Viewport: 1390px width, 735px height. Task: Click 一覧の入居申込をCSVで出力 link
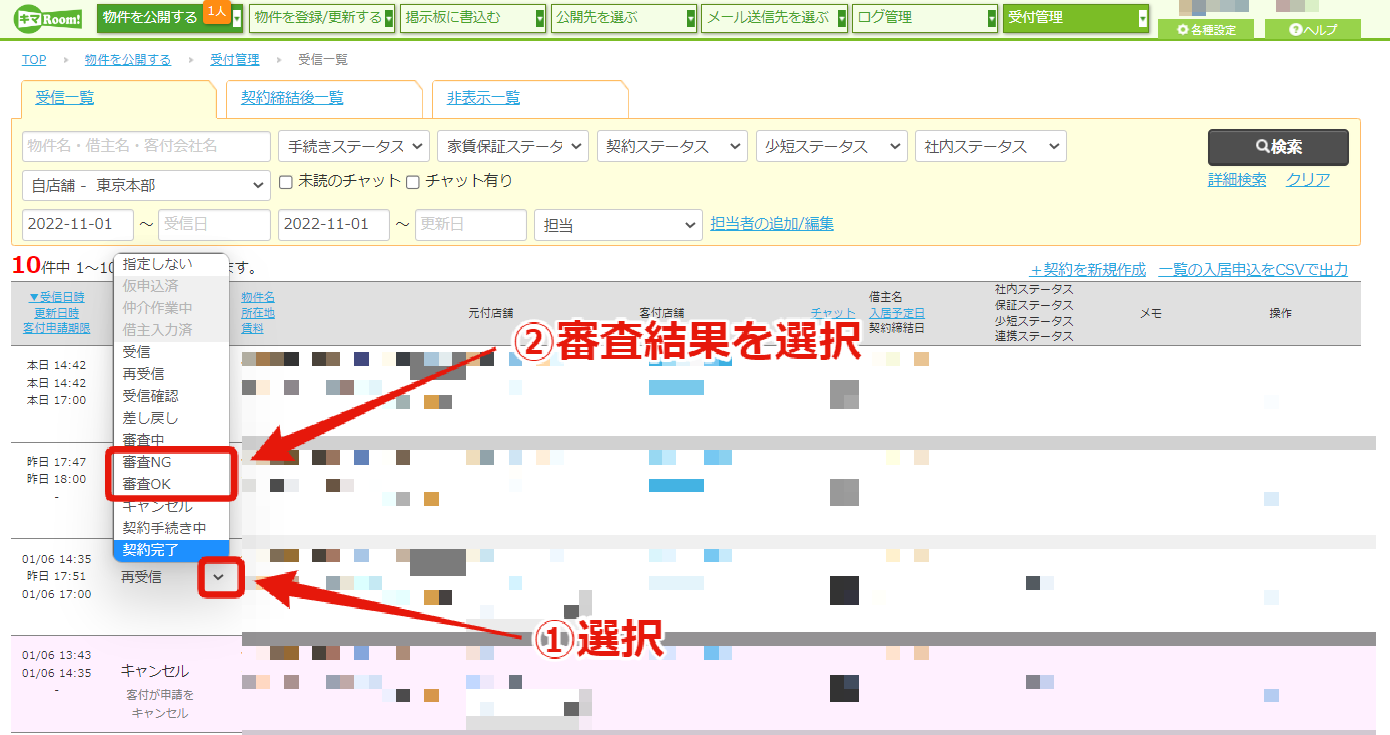point(1253,270)
